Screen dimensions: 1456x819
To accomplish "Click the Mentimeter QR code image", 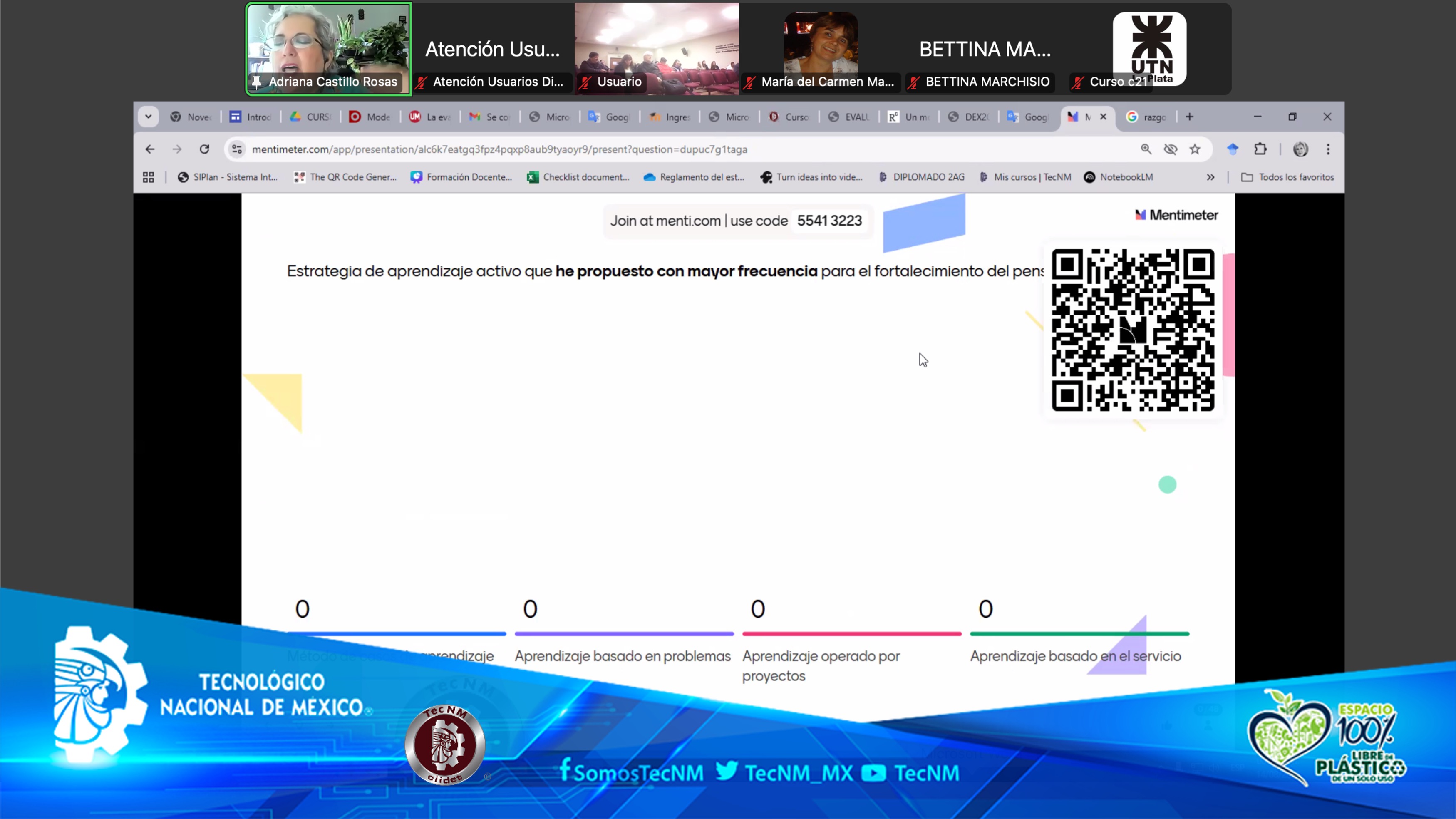I will [x=1133, y=330].
